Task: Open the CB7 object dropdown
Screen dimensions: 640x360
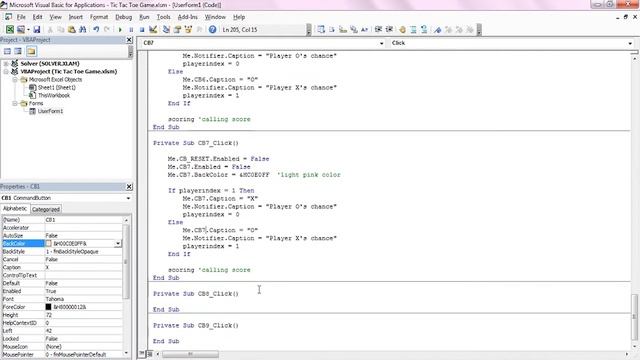Action: click(x=382, y=43)
